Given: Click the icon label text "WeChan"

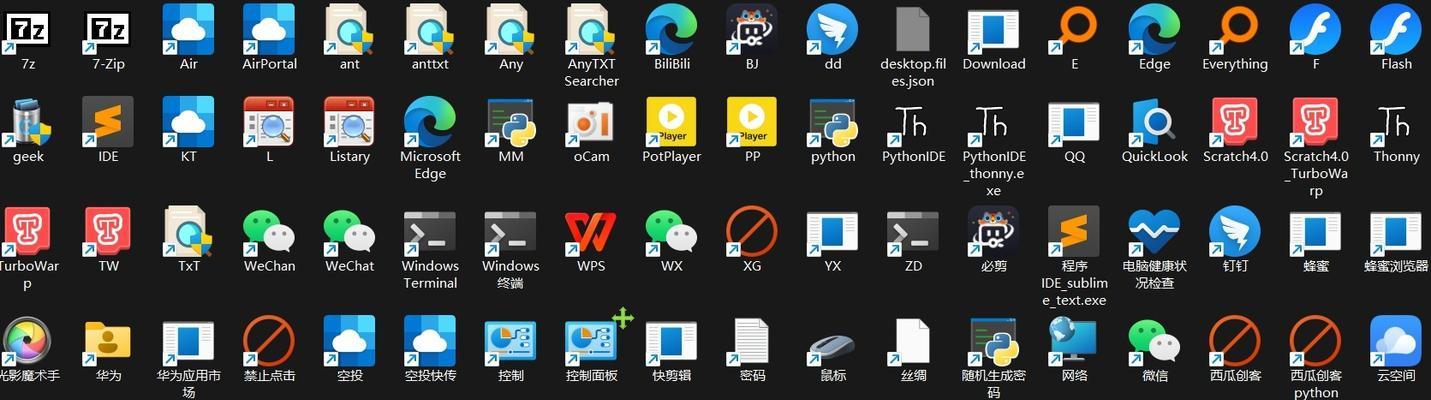Looking at the screenshot, I should point(269,266).
